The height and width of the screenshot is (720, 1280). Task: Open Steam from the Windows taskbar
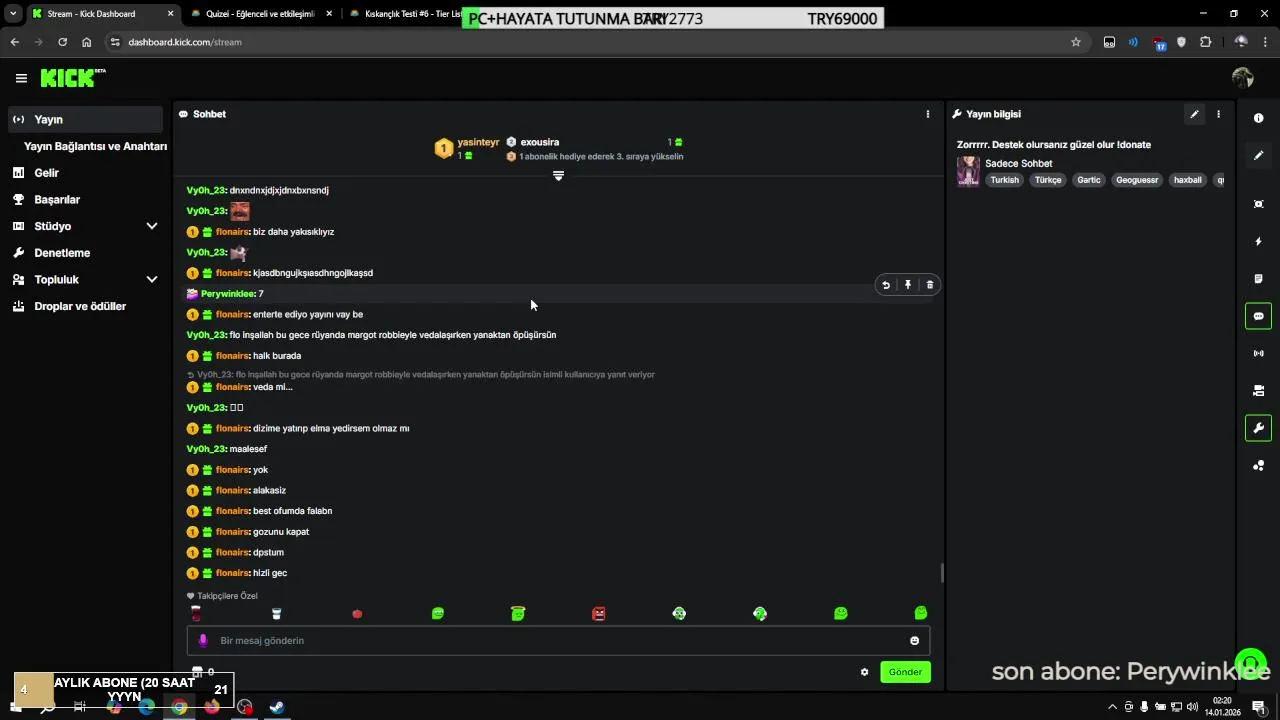(x=277, y=707)
